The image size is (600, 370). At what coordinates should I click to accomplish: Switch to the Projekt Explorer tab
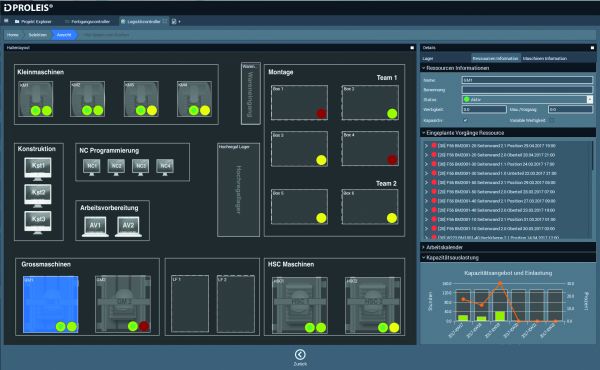pos(33,21)
